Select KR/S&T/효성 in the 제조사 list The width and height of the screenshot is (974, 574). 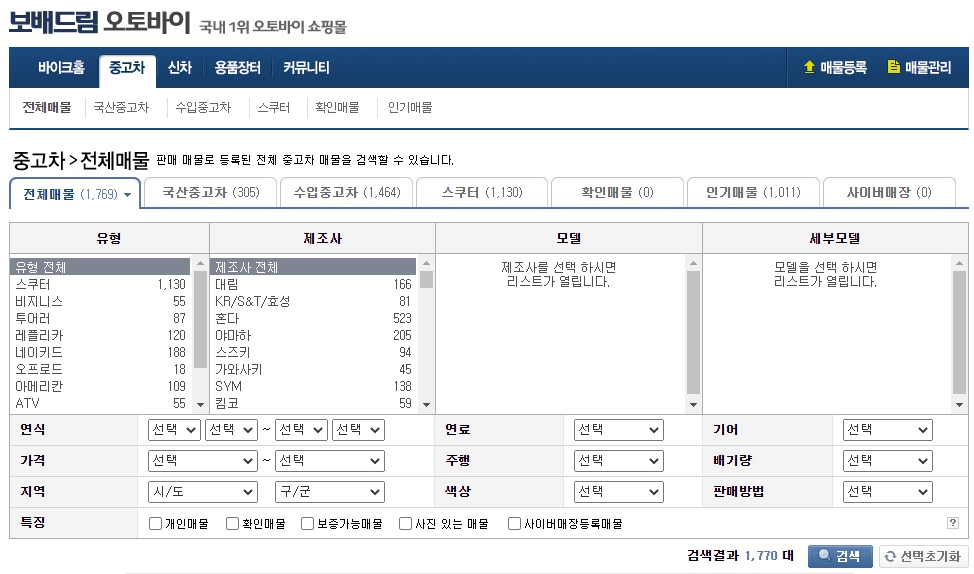pos(313,301)
